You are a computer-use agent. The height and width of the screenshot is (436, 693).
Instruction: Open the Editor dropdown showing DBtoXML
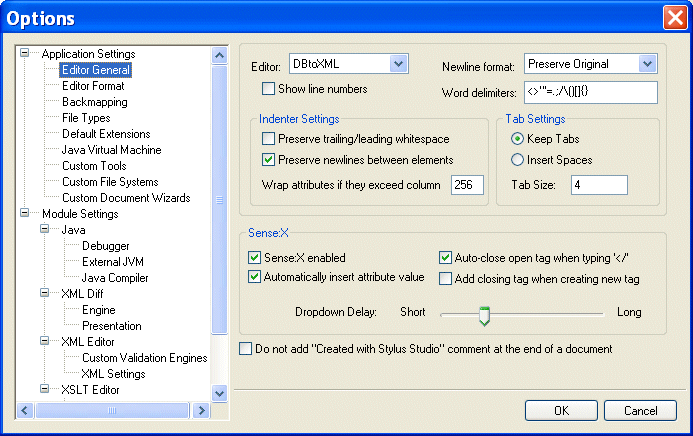(x=399, y=64)
